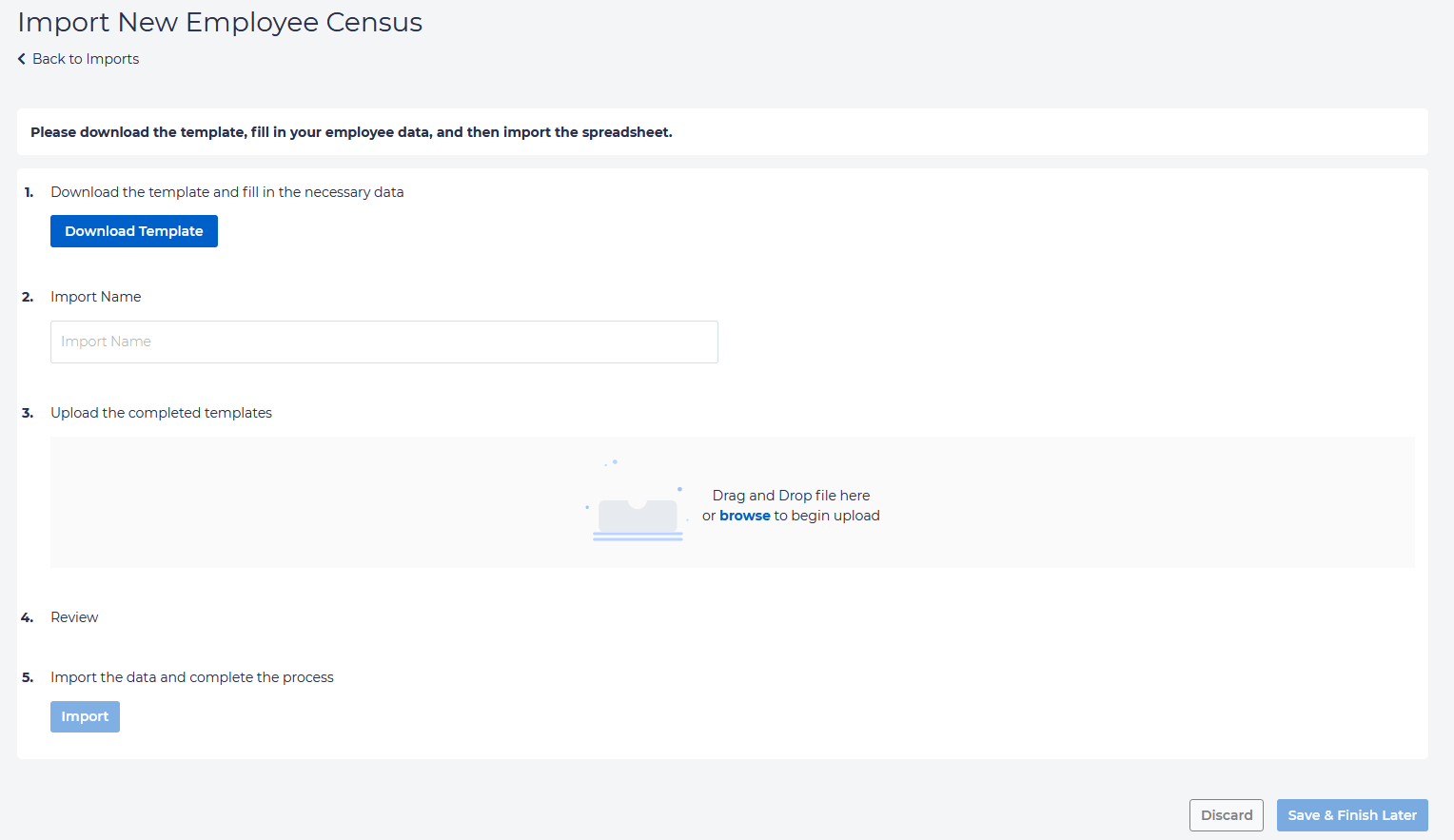Screen dimensions: 1454x840
Task: Click the 'to begin upload' text
Action: (x=826, y=516)
